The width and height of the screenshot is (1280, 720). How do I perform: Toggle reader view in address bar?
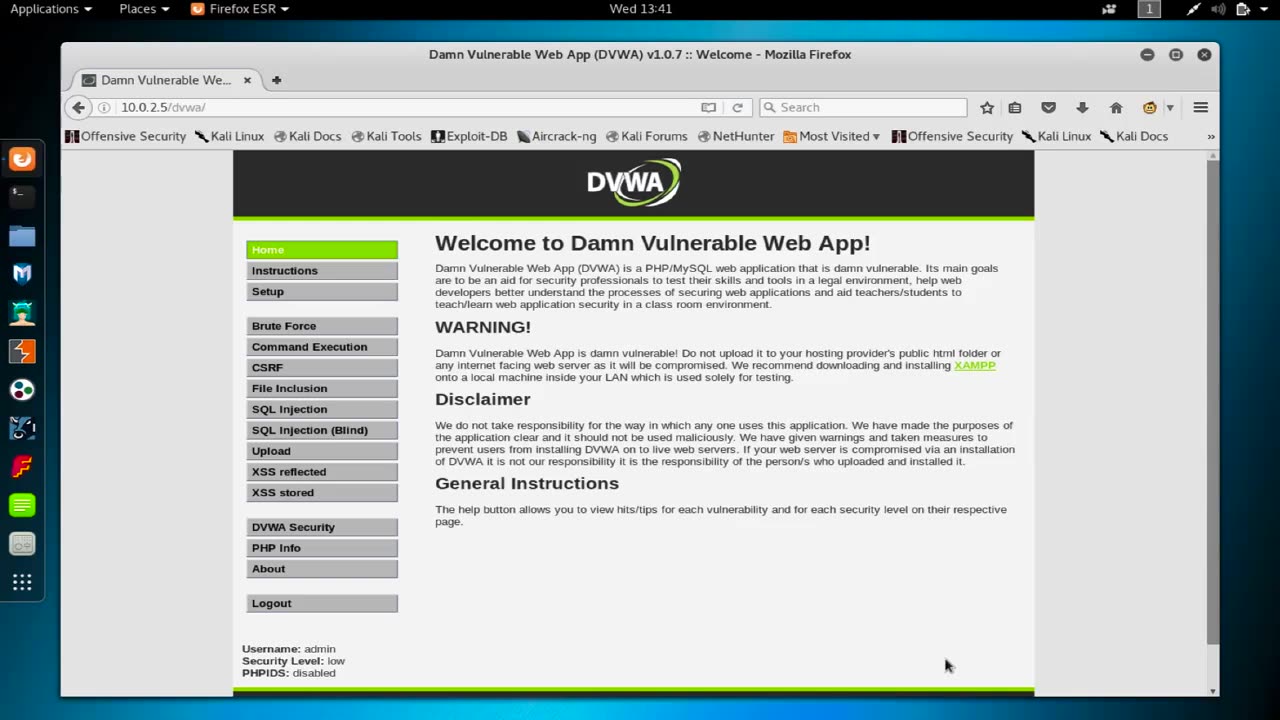click(x=708, y=108)
